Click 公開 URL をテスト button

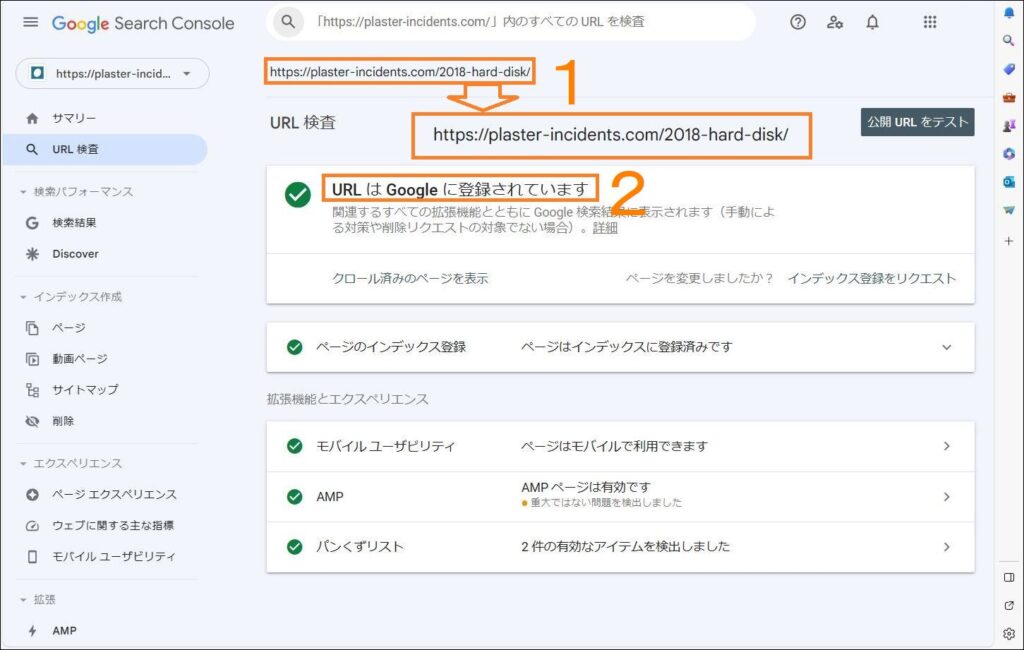(x=917, y=122)
